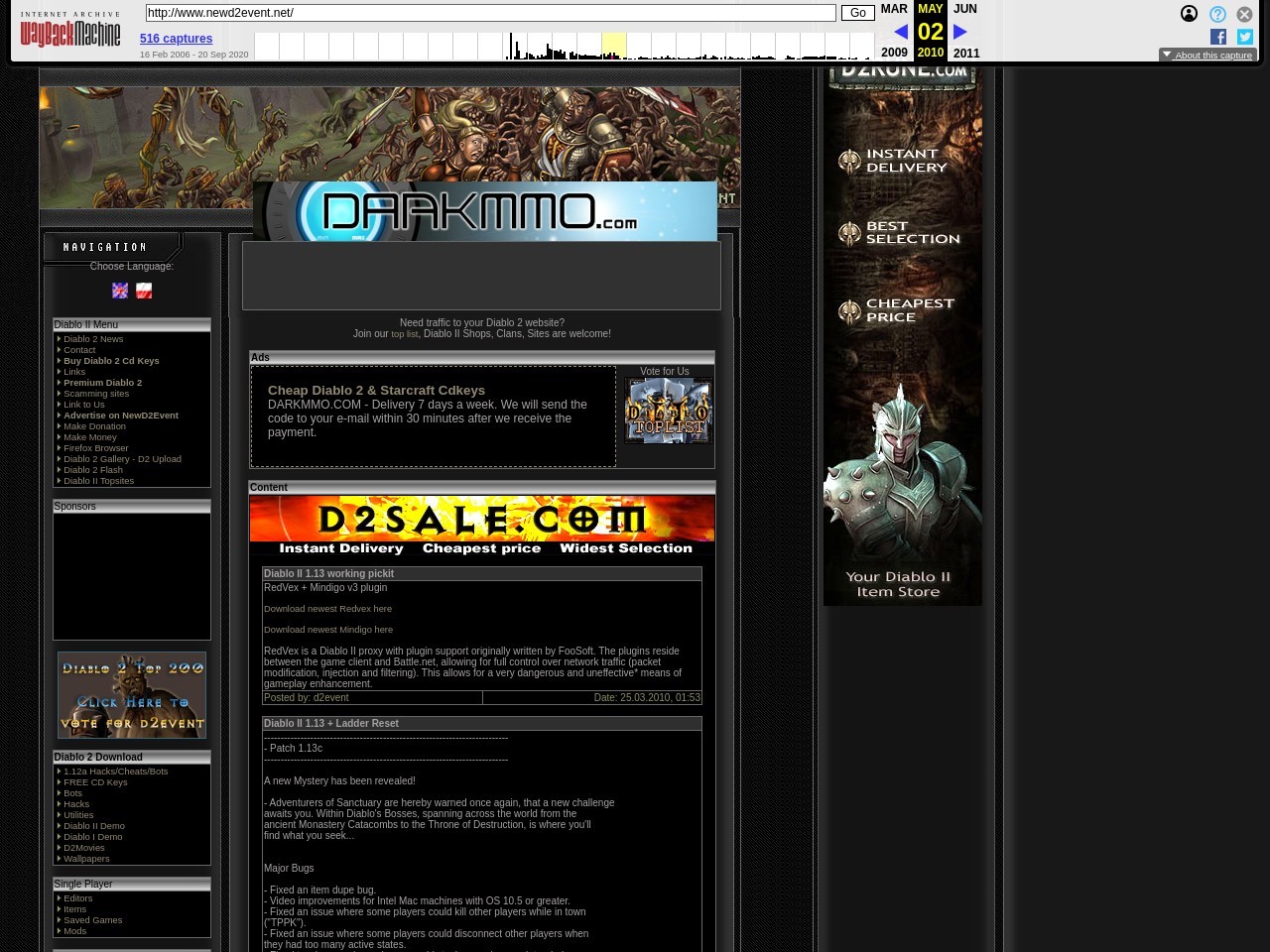The height and width of the screenshot is (952, 1270).
Task: Click the help question mark icon
Action: tap(1217, 14)
